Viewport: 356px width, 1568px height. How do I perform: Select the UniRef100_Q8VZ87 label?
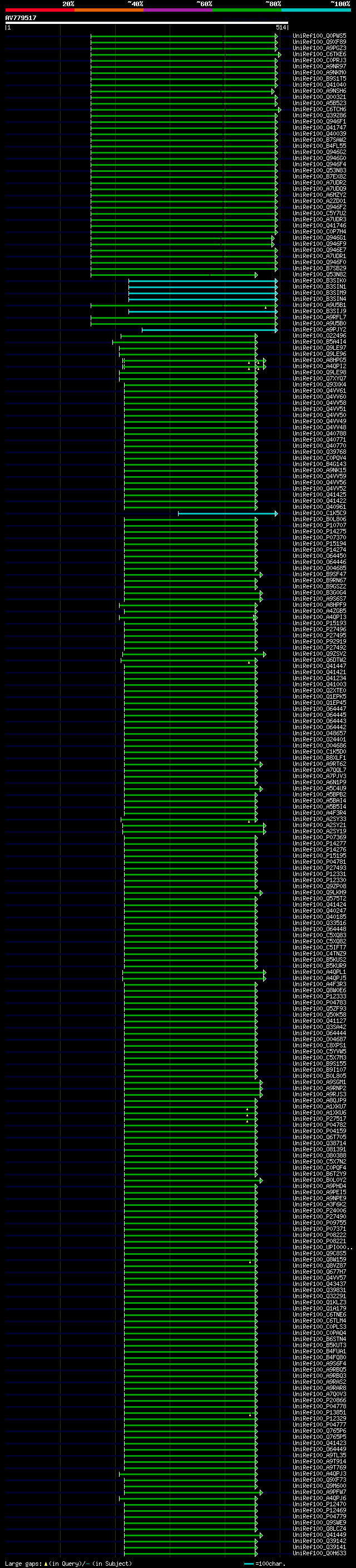tap(319, 1266)
